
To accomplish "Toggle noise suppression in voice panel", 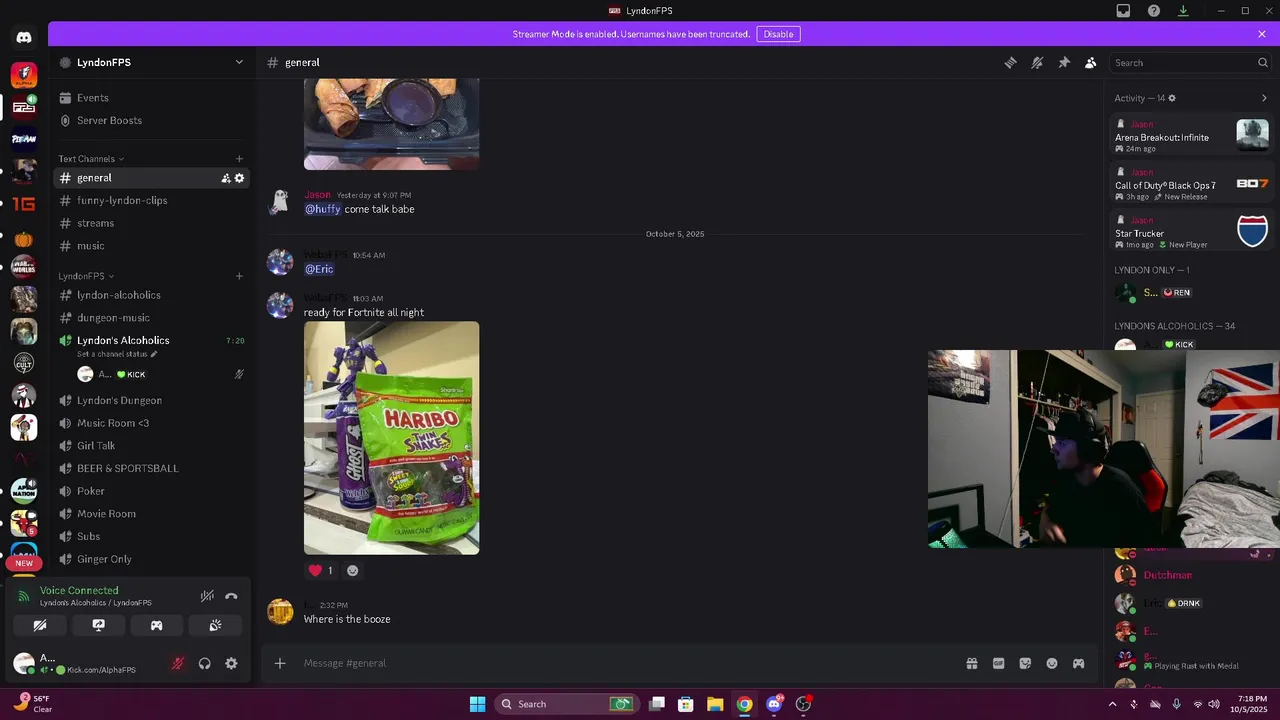I will tap(207, 596).
